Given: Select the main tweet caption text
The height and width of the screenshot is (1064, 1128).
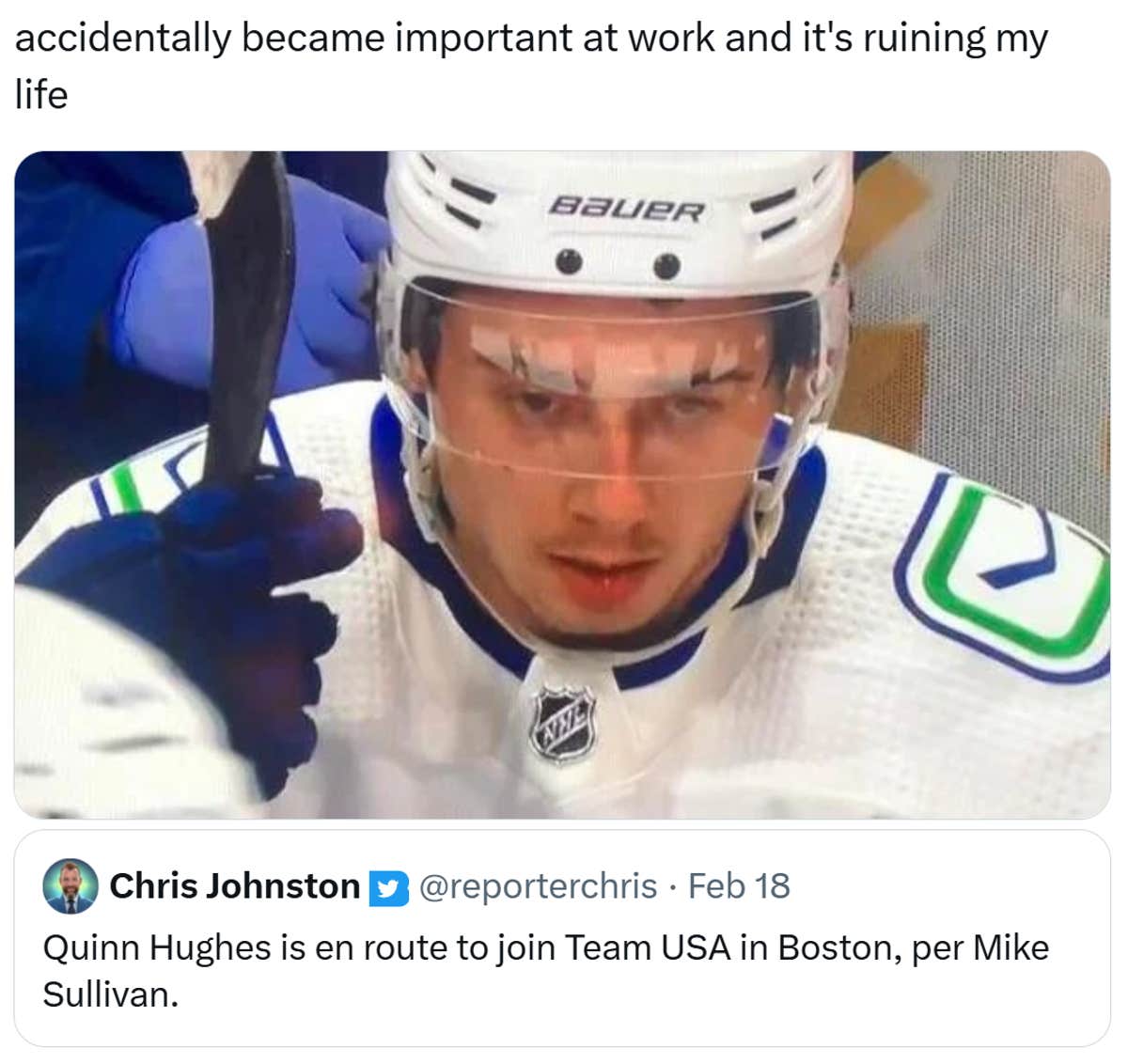Looking at the screenshot, I should tap(534, 39).
